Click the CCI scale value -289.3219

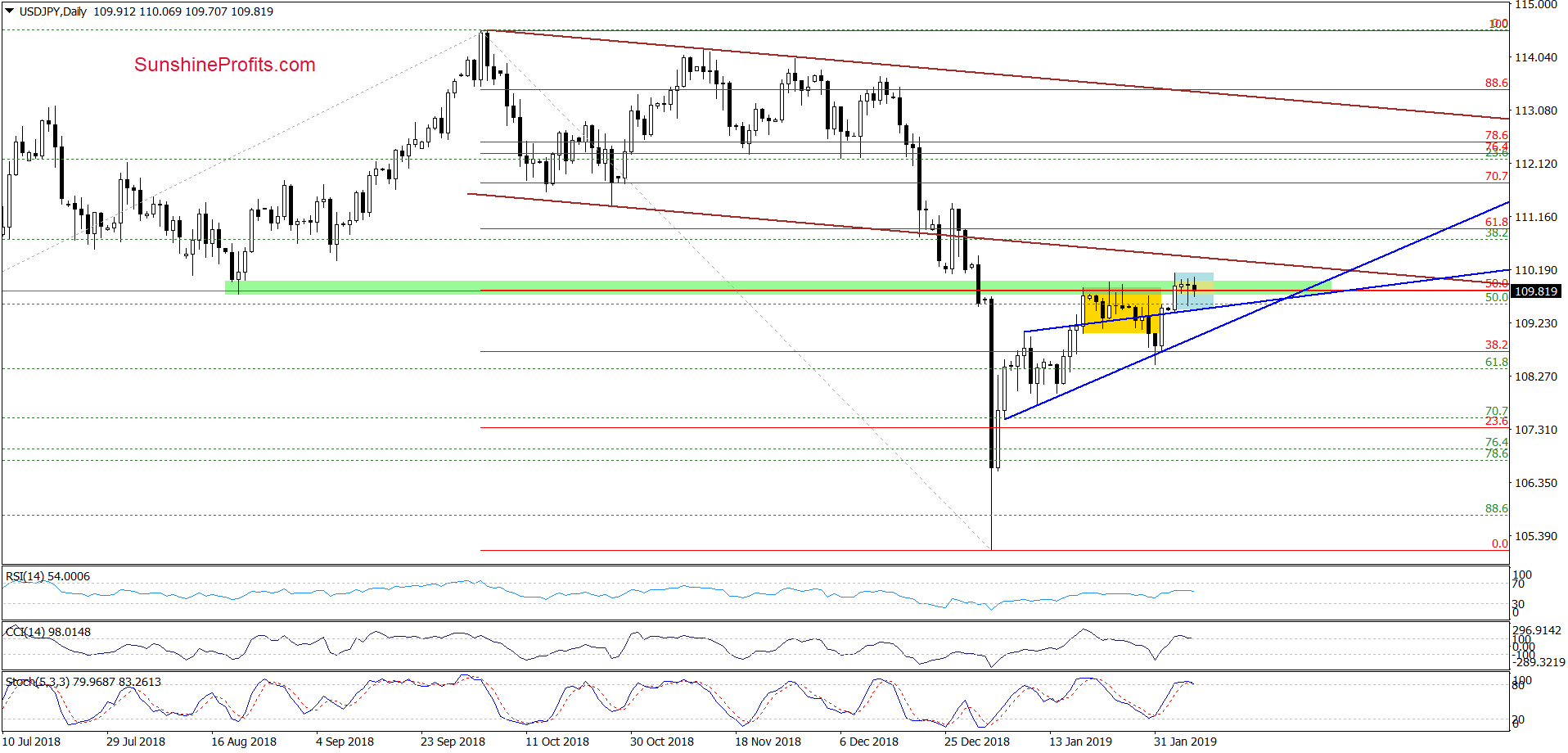tap(1539, 662)
